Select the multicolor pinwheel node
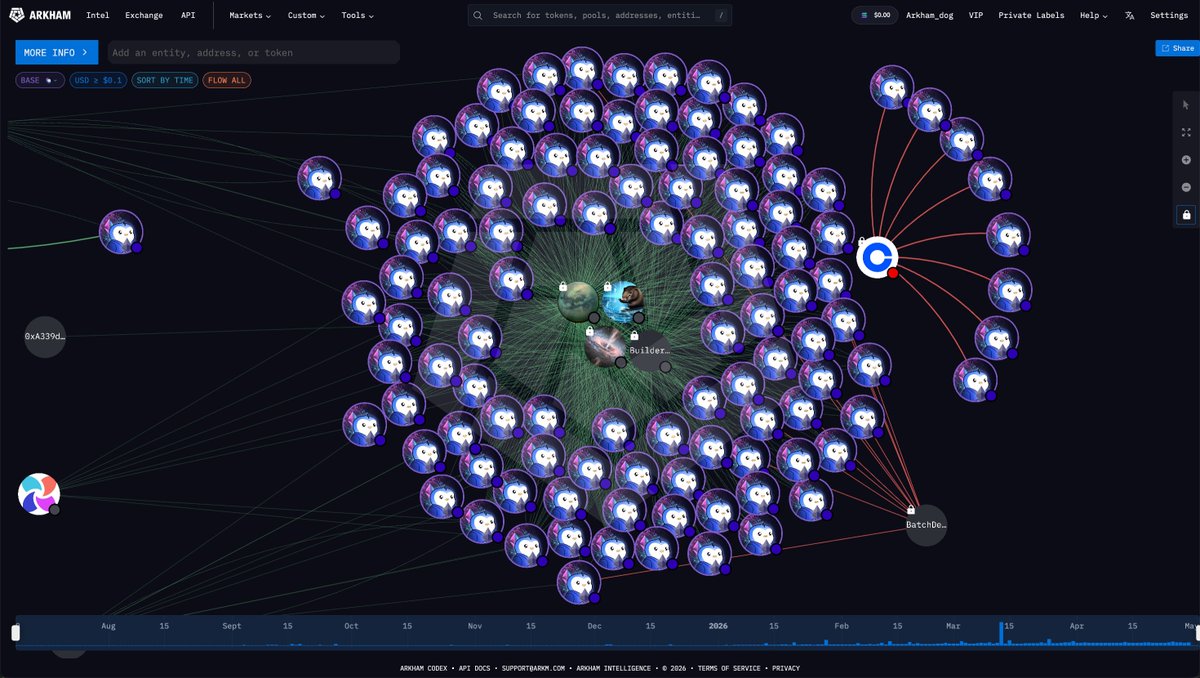Screen dimensions: 1200x678 (39, 494)
